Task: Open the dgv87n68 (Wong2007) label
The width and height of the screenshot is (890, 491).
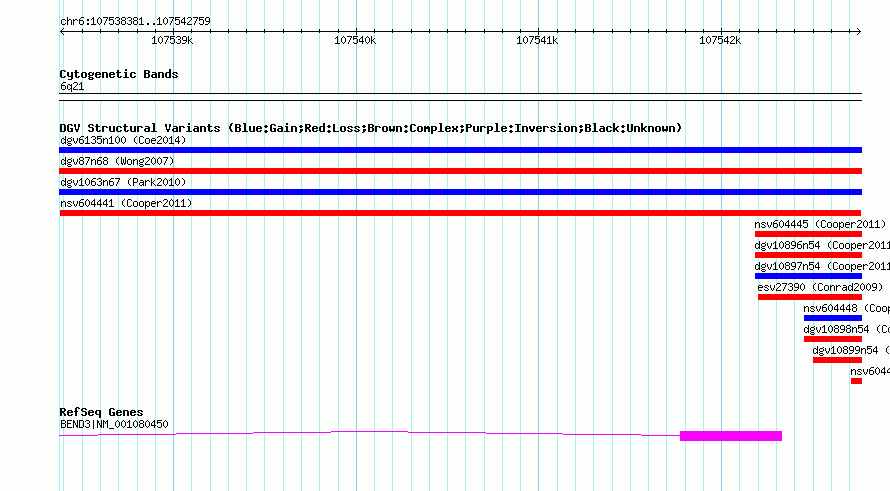Action: coord(117,161)
